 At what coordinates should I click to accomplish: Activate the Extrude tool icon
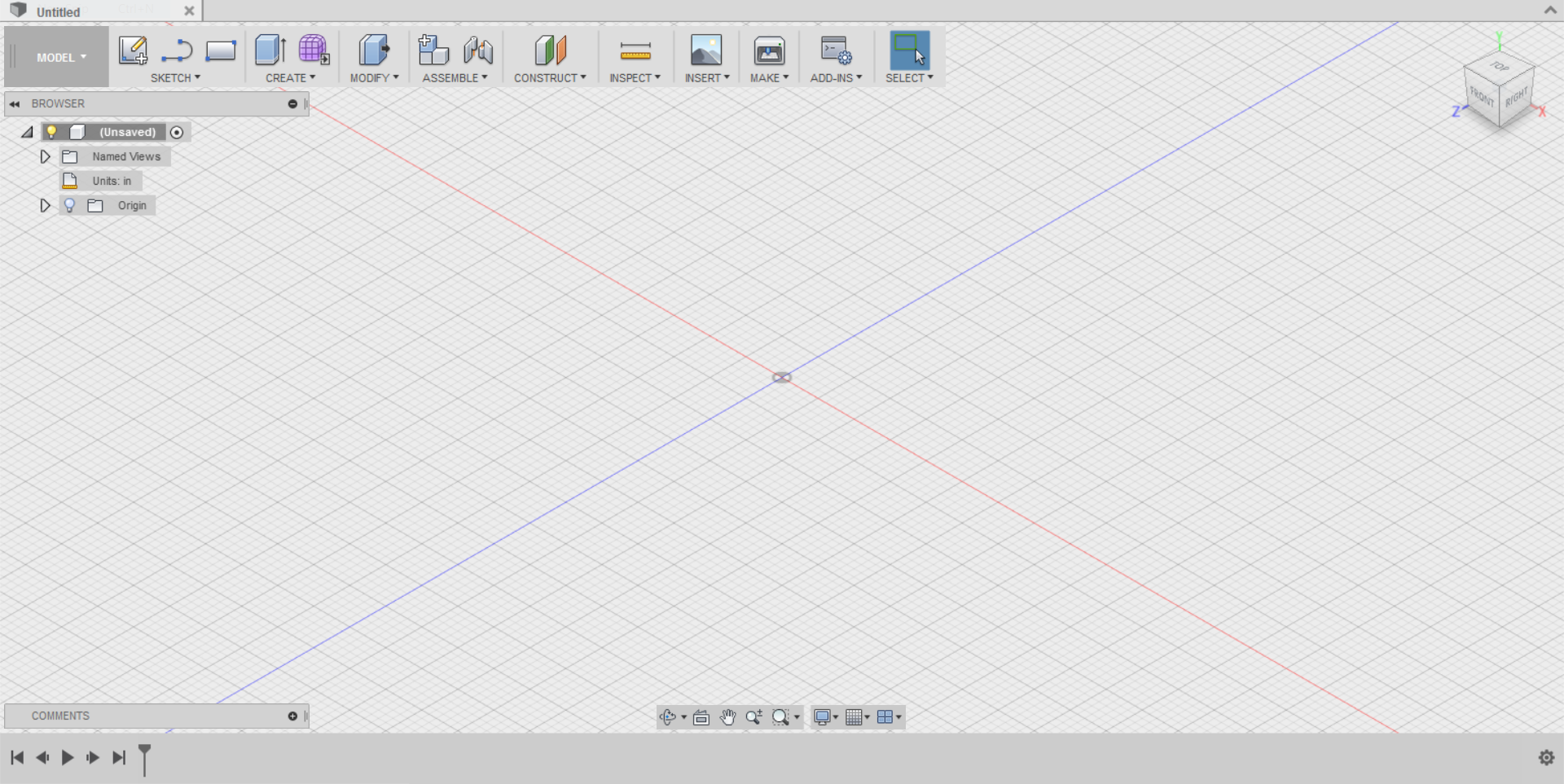tap(270, 50)
